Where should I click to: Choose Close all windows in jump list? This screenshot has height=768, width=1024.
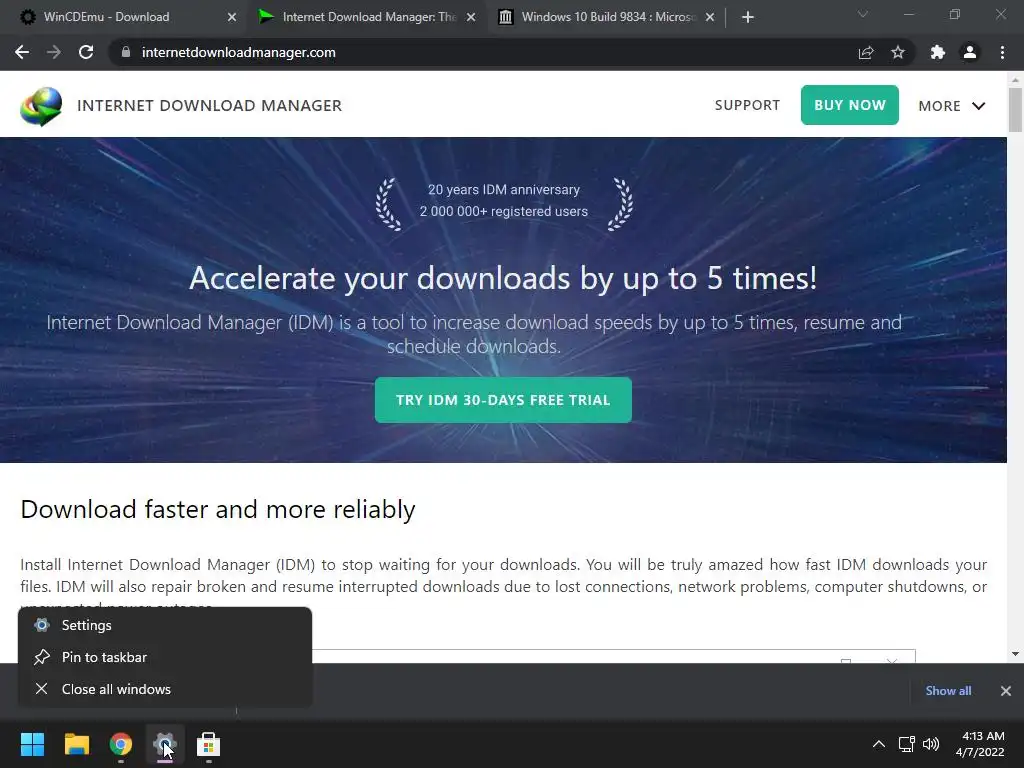point(165,689)
